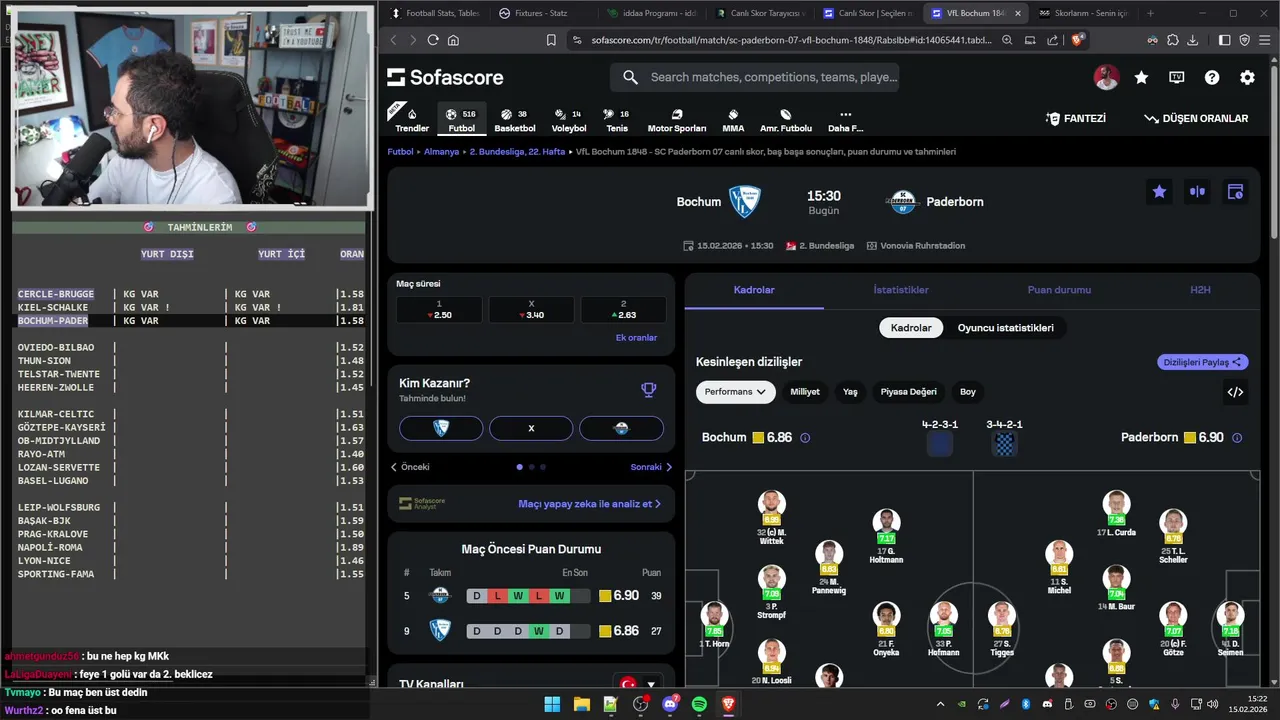Click the compare icon beside the star
Viewport: 1280px width, 720px height.
coord(1197,191)
